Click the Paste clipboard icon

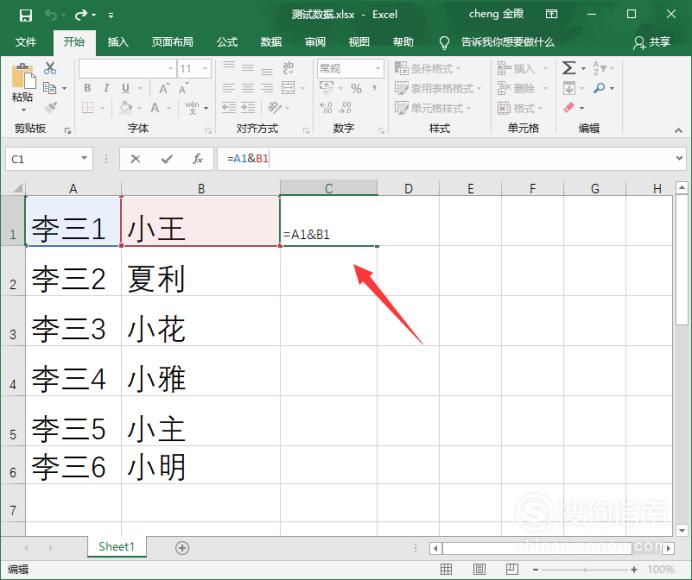(x=23, y=76)
